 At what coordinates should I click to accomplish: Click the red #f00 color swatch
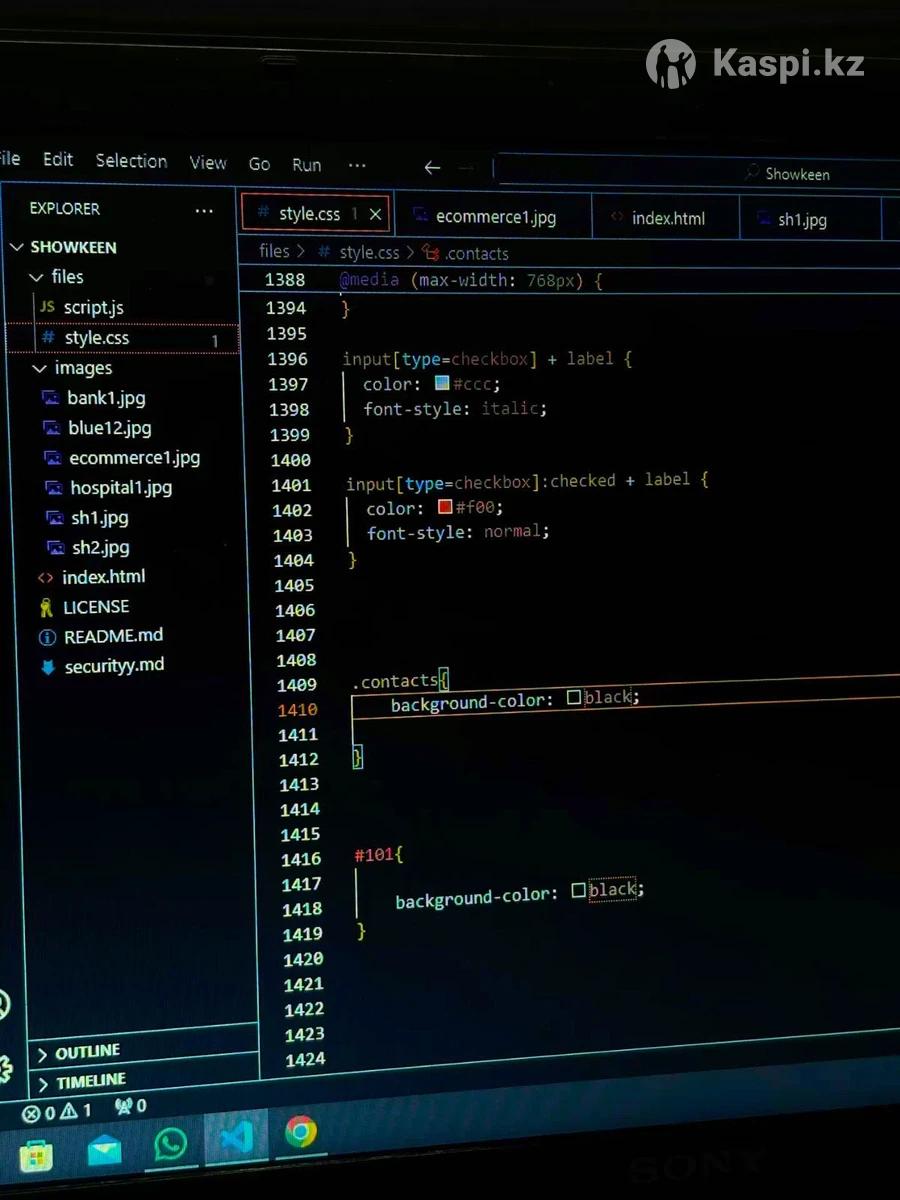[x=445, y=507]
